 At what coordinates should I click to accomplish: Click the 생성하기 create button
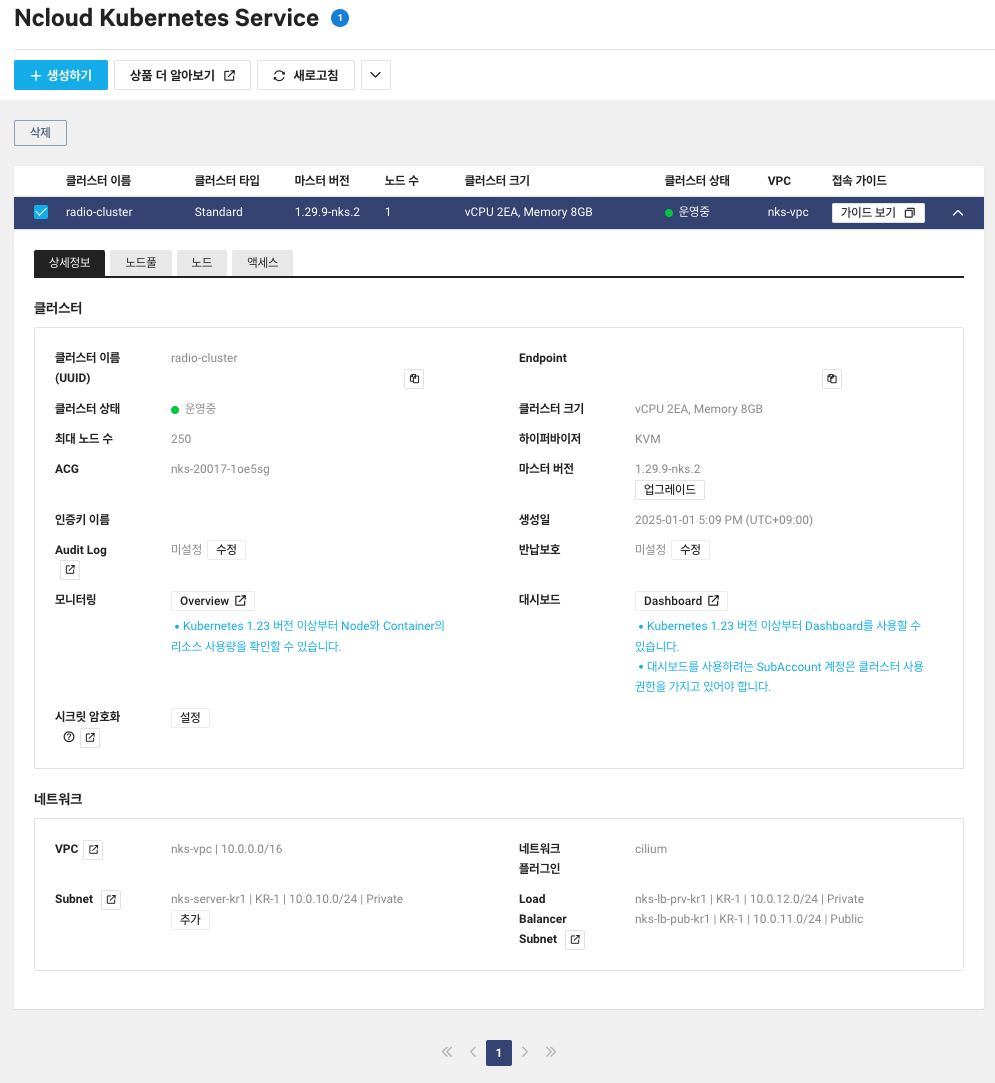(61, 75)
